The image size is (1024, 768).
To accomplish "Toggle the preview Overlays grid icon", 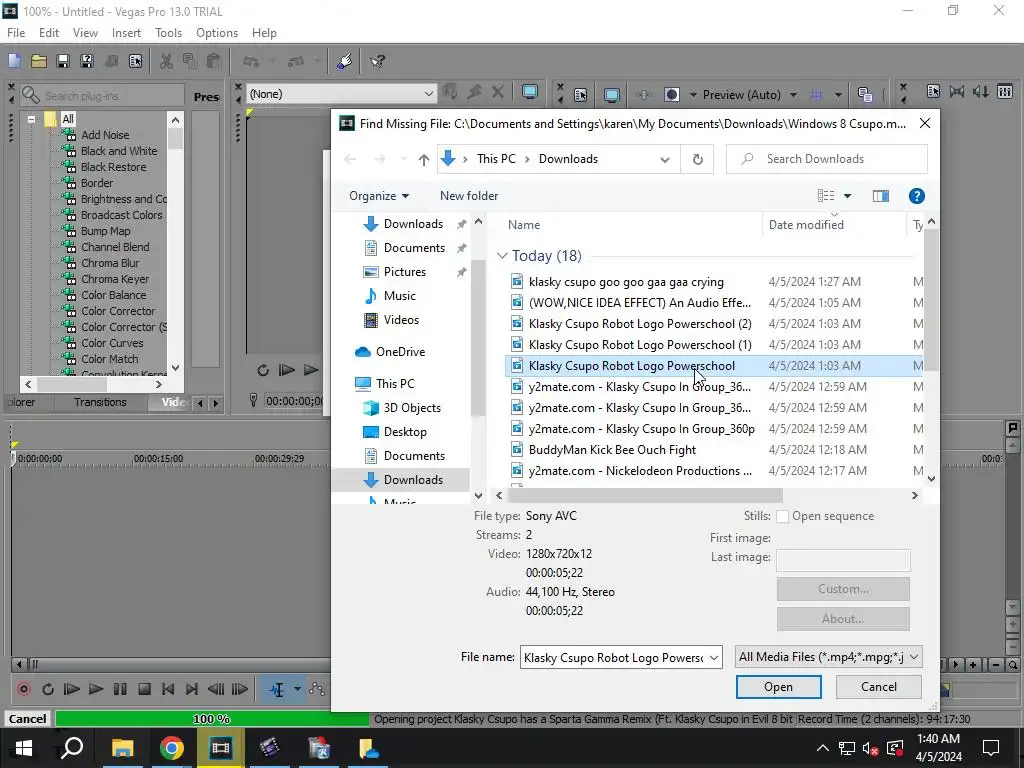I will pyautogui.click(x=816, y=95).
